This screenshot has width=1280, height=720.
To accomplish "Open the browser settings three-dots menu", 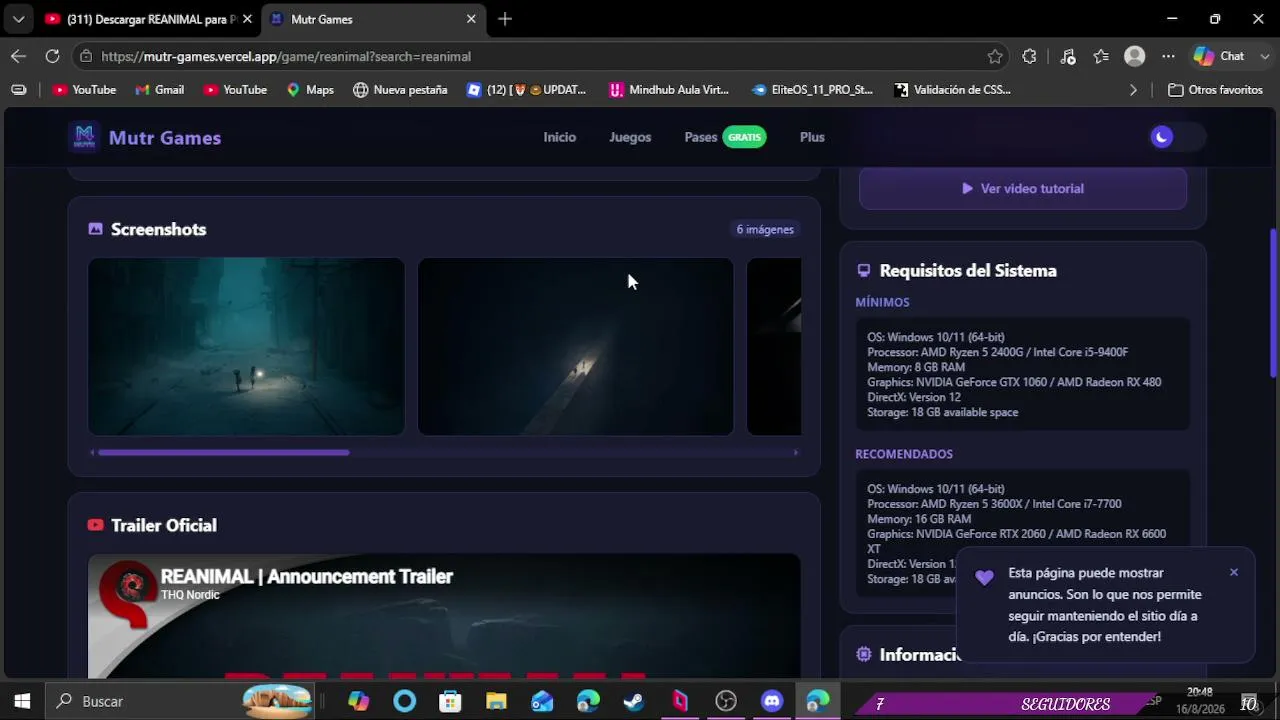I will point(1168,56).
